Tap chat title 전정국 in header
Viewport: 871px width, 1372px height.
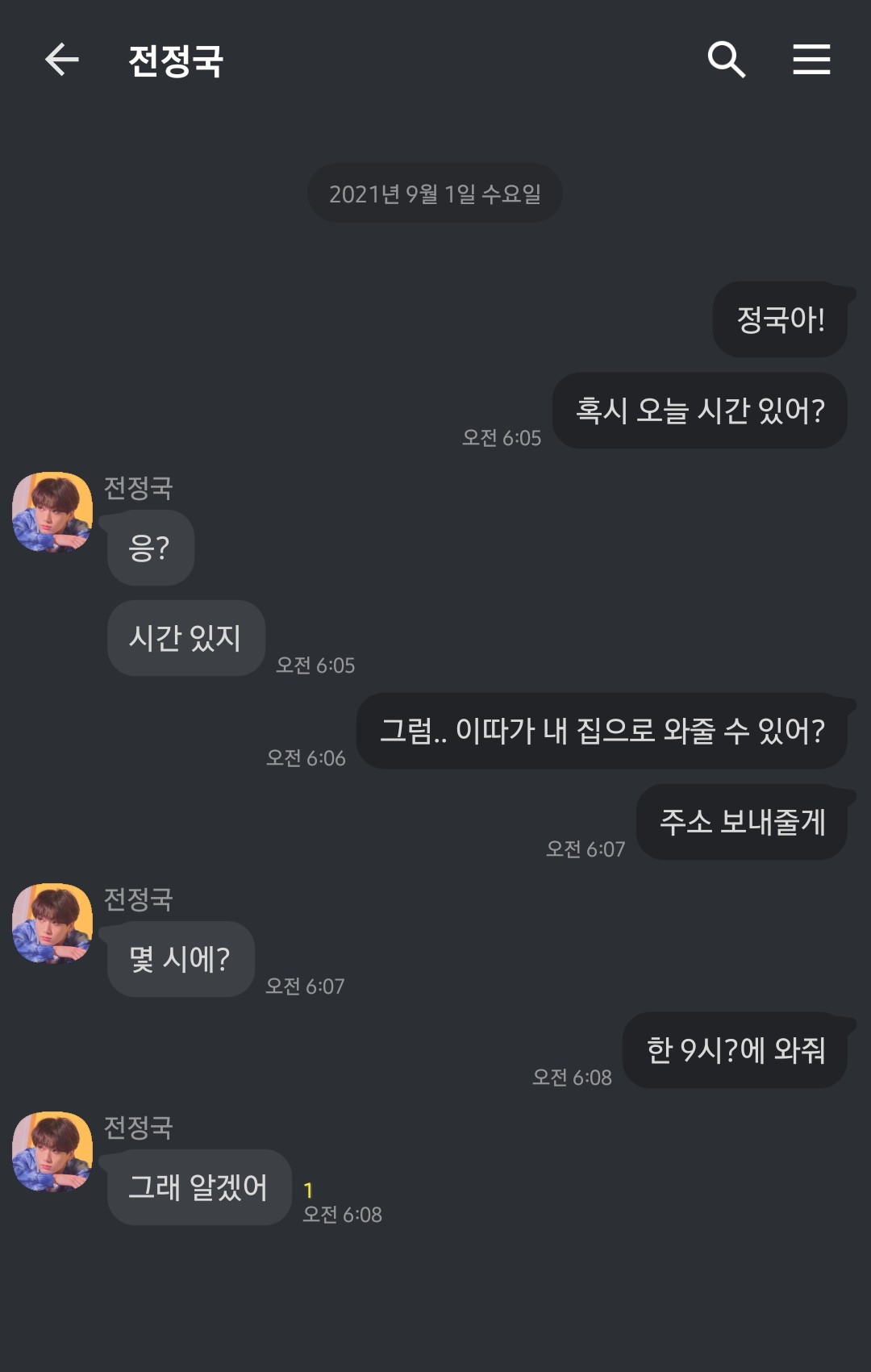click(x=176, y=60)
